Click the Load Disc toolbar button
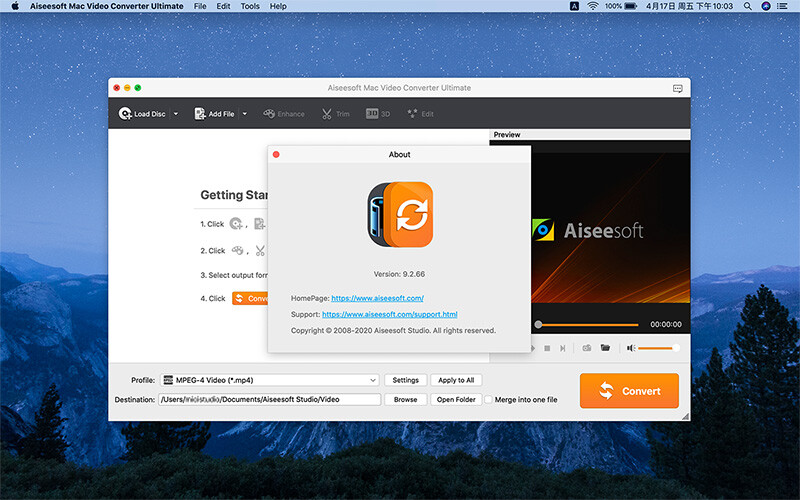 click(142, 114)
